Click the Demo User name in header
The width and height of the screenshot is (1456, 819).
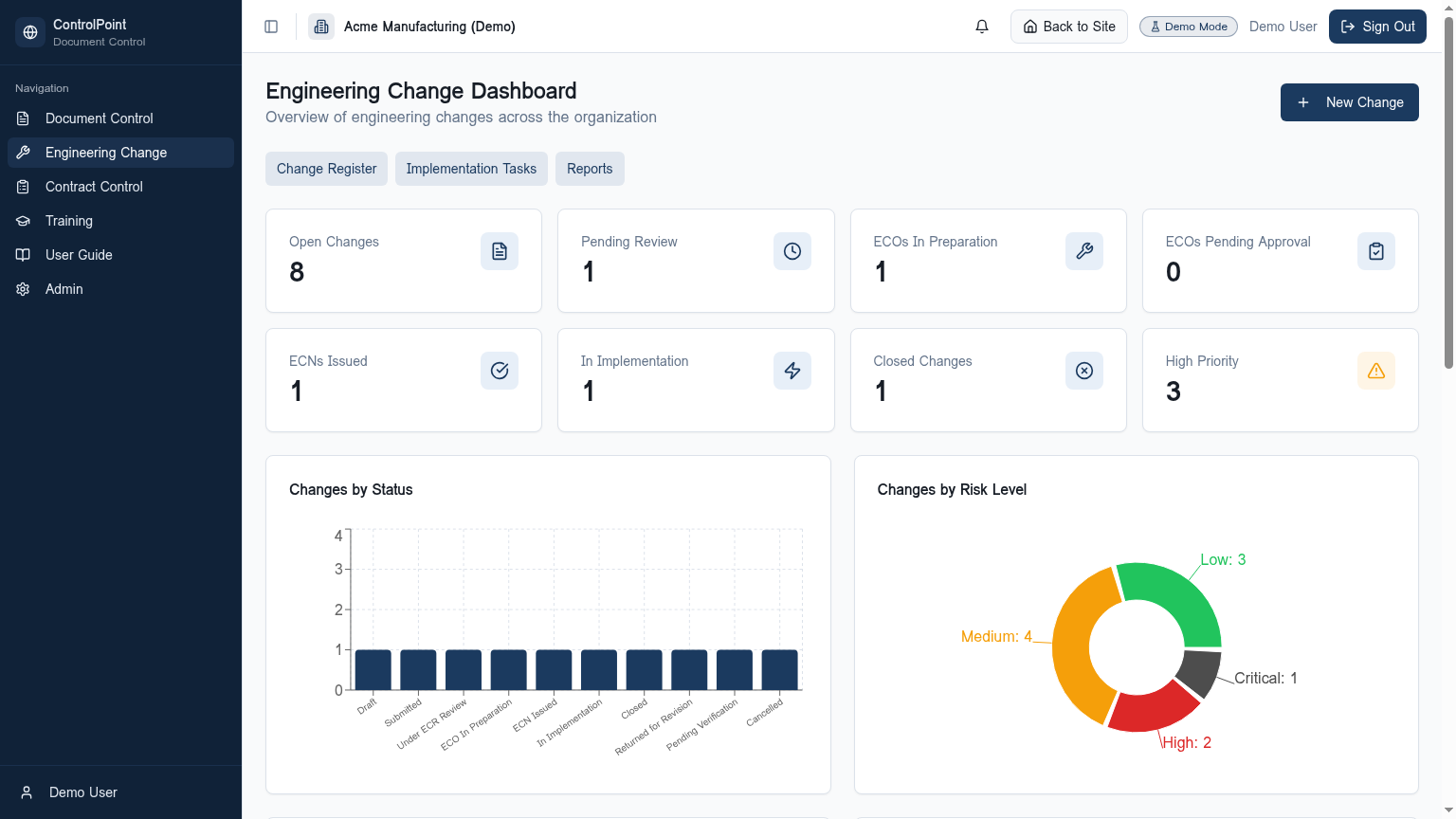(x=1283, y=27)
